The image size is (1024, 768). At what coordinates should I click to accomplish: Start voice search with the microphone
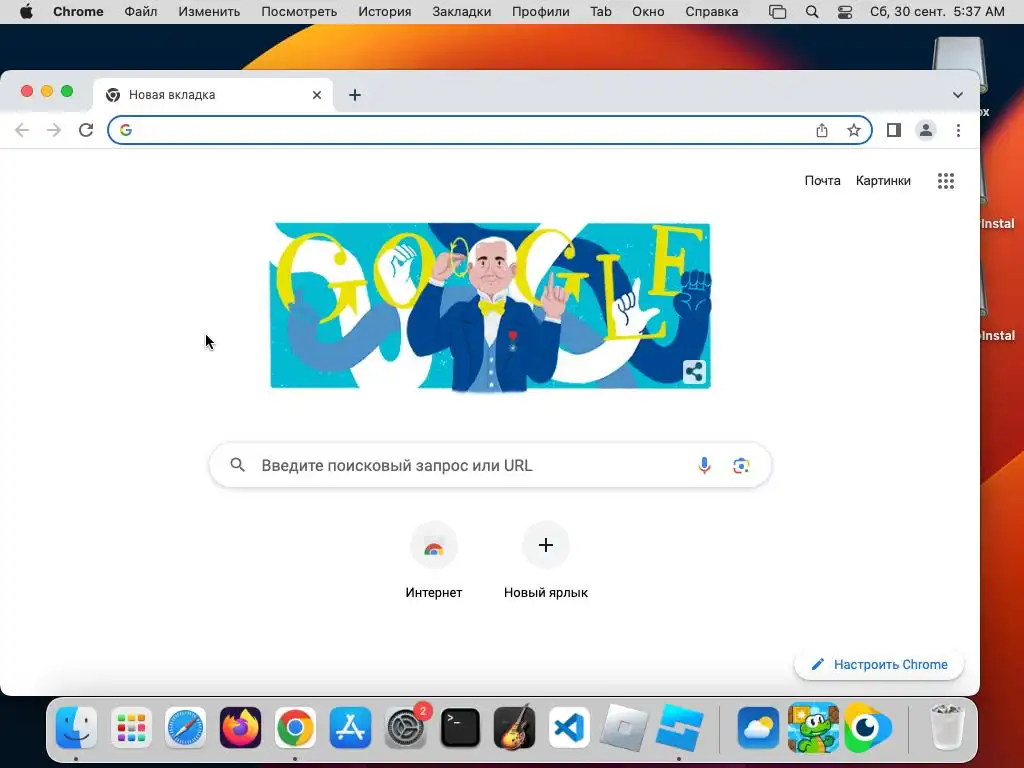coord(704,465)
